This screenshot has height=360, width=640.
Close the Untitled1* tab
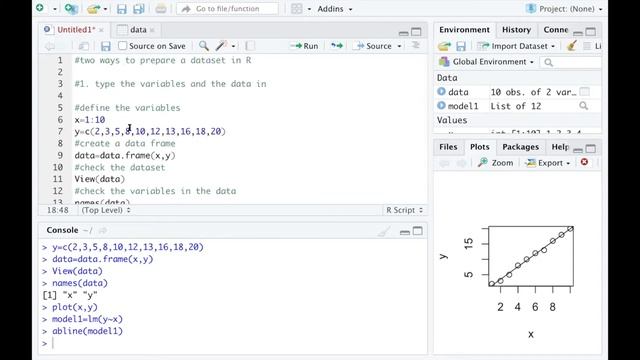click(101, 30)
